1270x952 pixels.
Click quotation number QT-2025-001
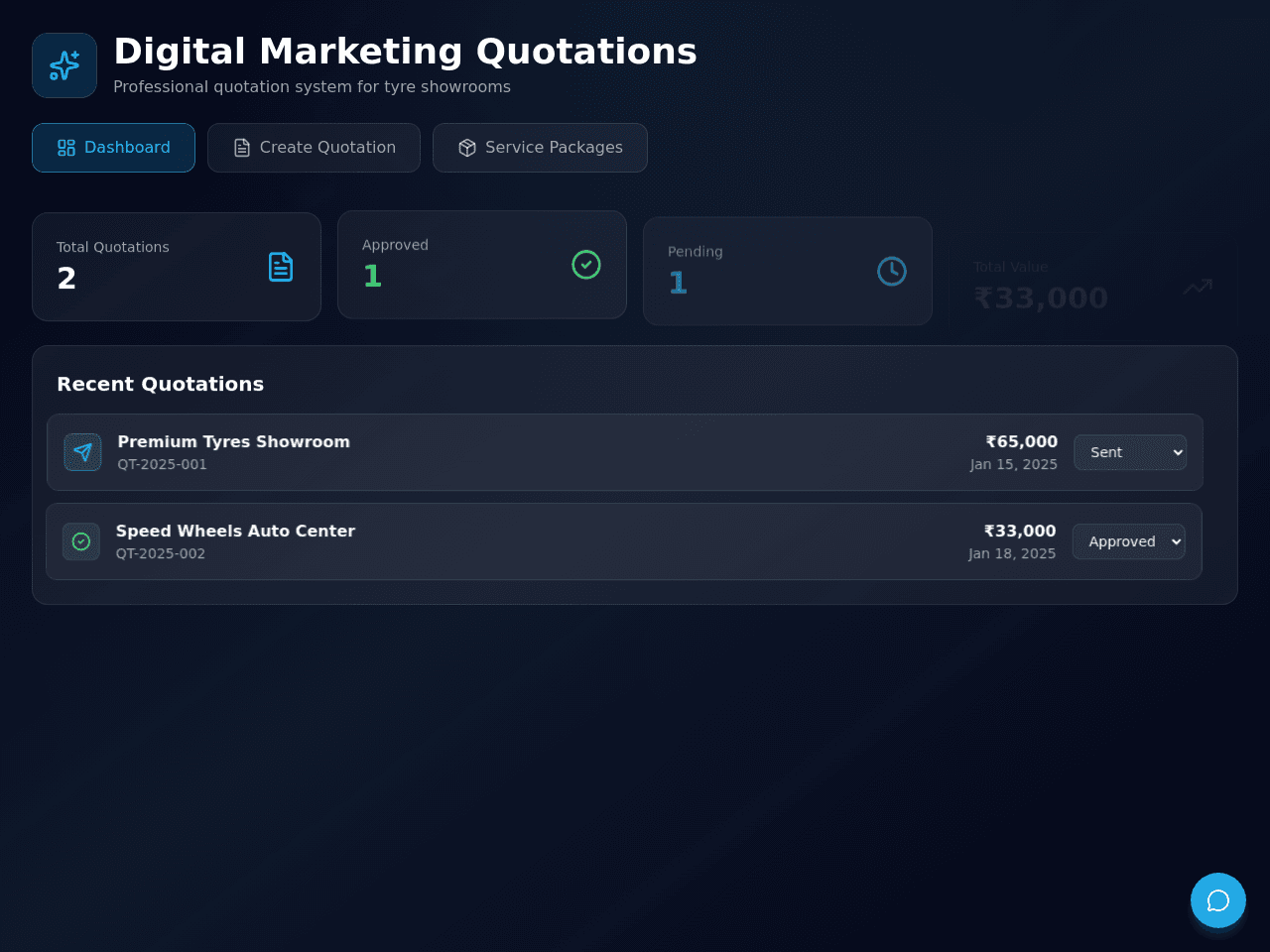[x=163, y=464]
